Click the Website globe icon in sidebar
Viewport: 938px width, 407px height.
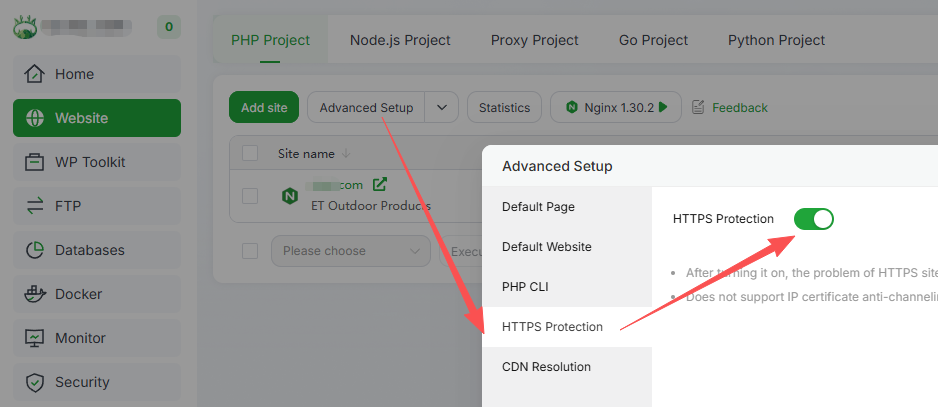(x=35, y=118)
